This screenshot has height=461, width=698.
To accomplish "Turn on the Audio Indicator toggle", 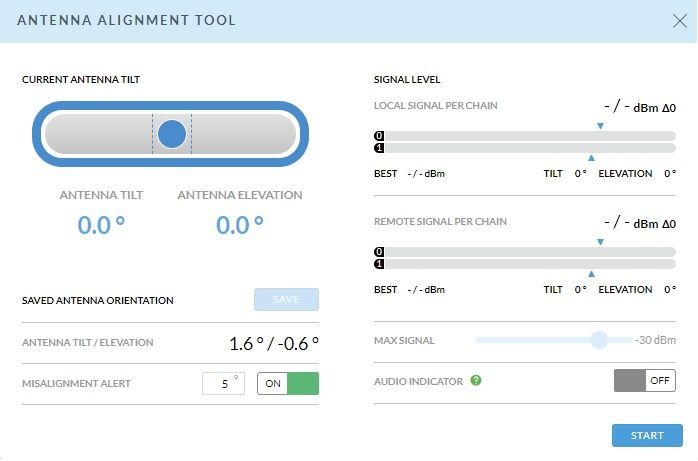I will pos(644,380).
